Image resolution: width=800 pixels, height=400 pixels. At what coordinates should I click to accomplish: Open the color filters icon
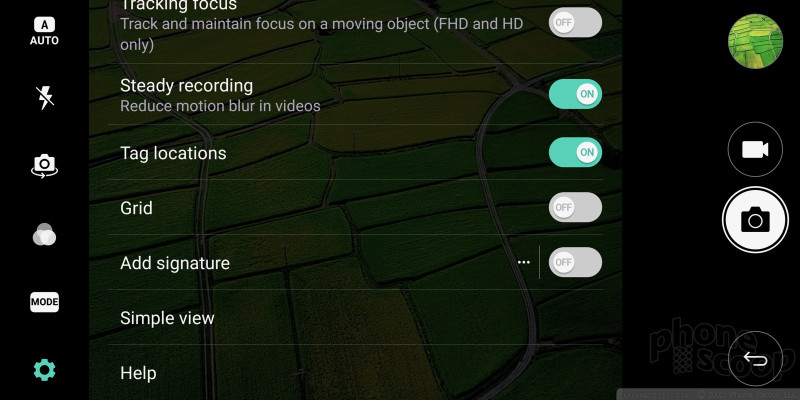(44, 234)
